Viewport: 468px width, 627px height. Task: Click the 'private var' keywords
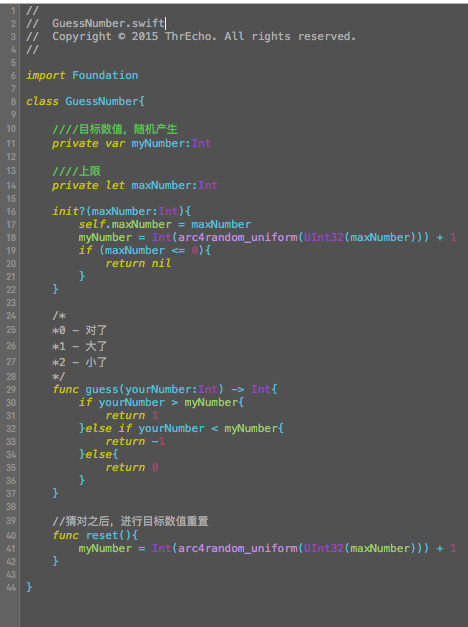point(88,143)
